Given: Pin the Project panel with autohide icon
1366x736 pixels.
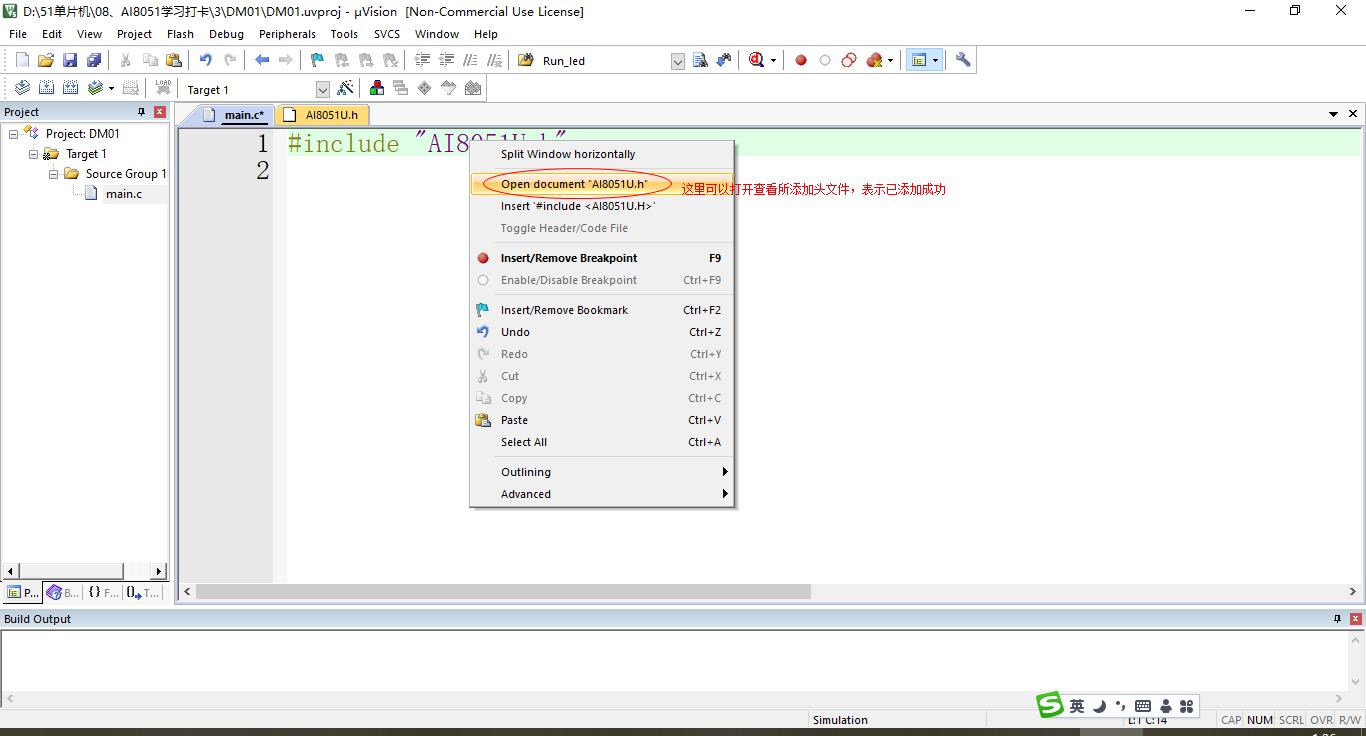Looking at the screenshot, I should 141,112.
